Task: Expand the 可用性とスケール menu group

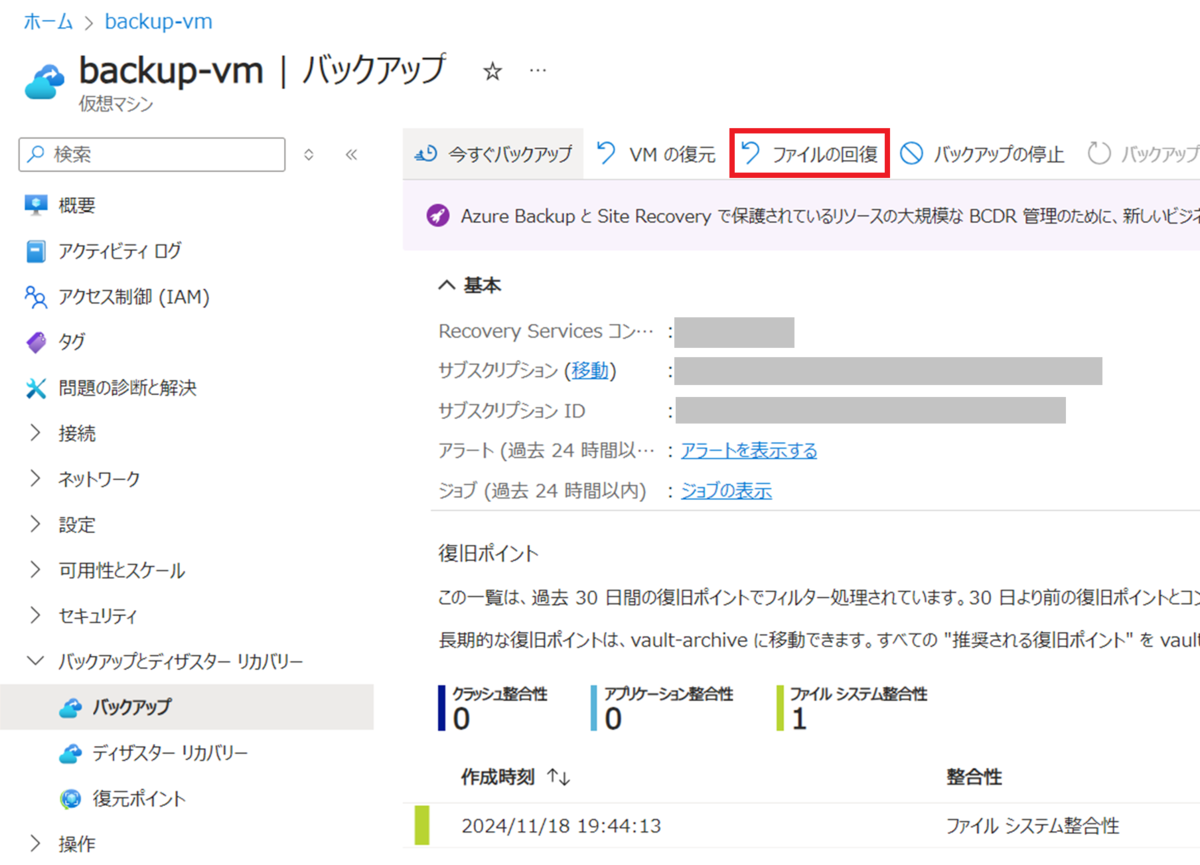Action: (36, 570)
